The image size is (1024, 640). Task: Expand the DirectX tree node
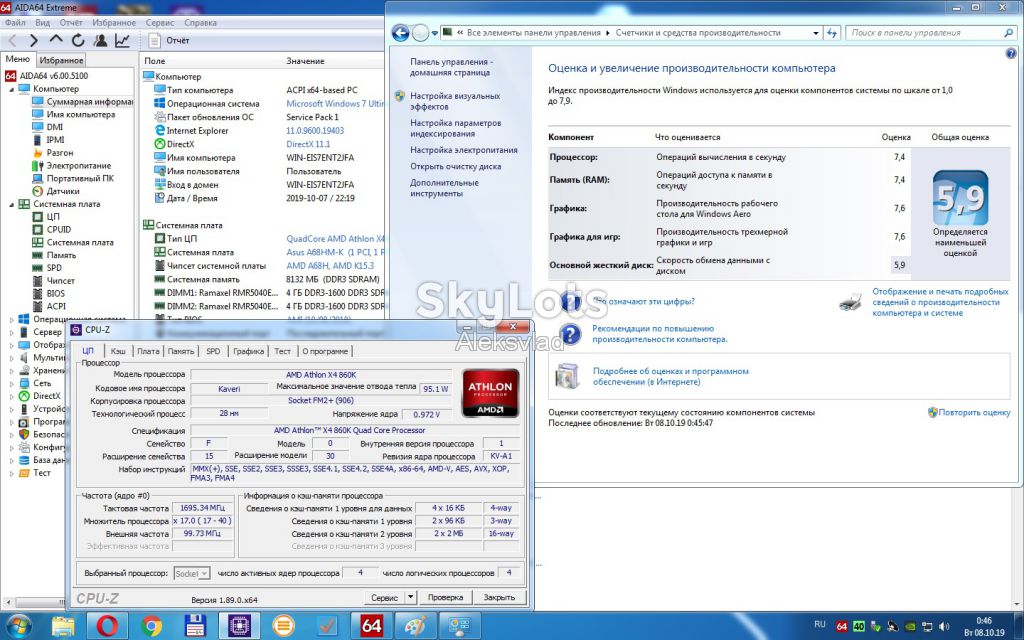(x=12, y=396)
